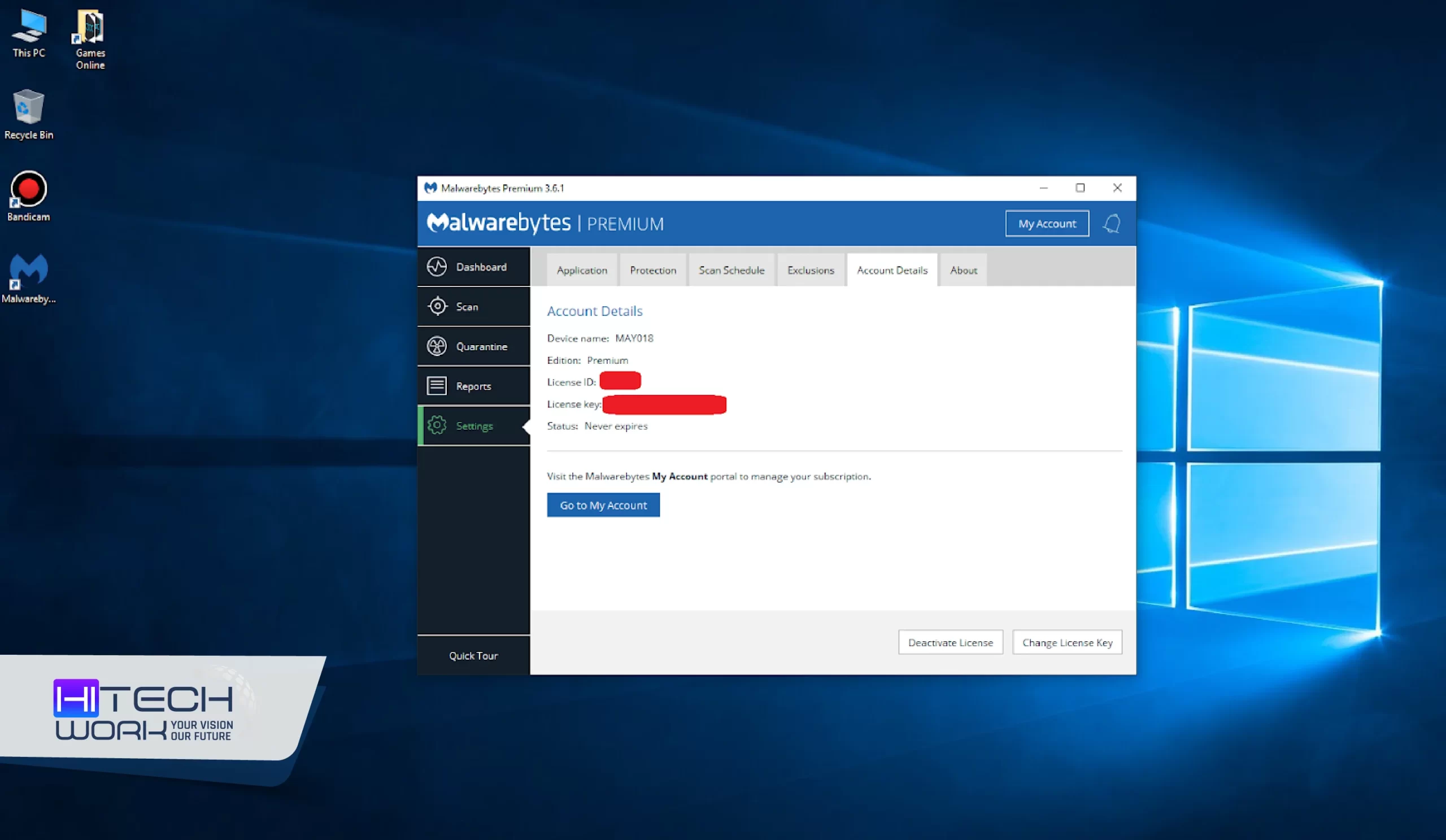The image size is (1446, 840).
Task: Click the Status value Never expires
Action: tap(616, 426)
